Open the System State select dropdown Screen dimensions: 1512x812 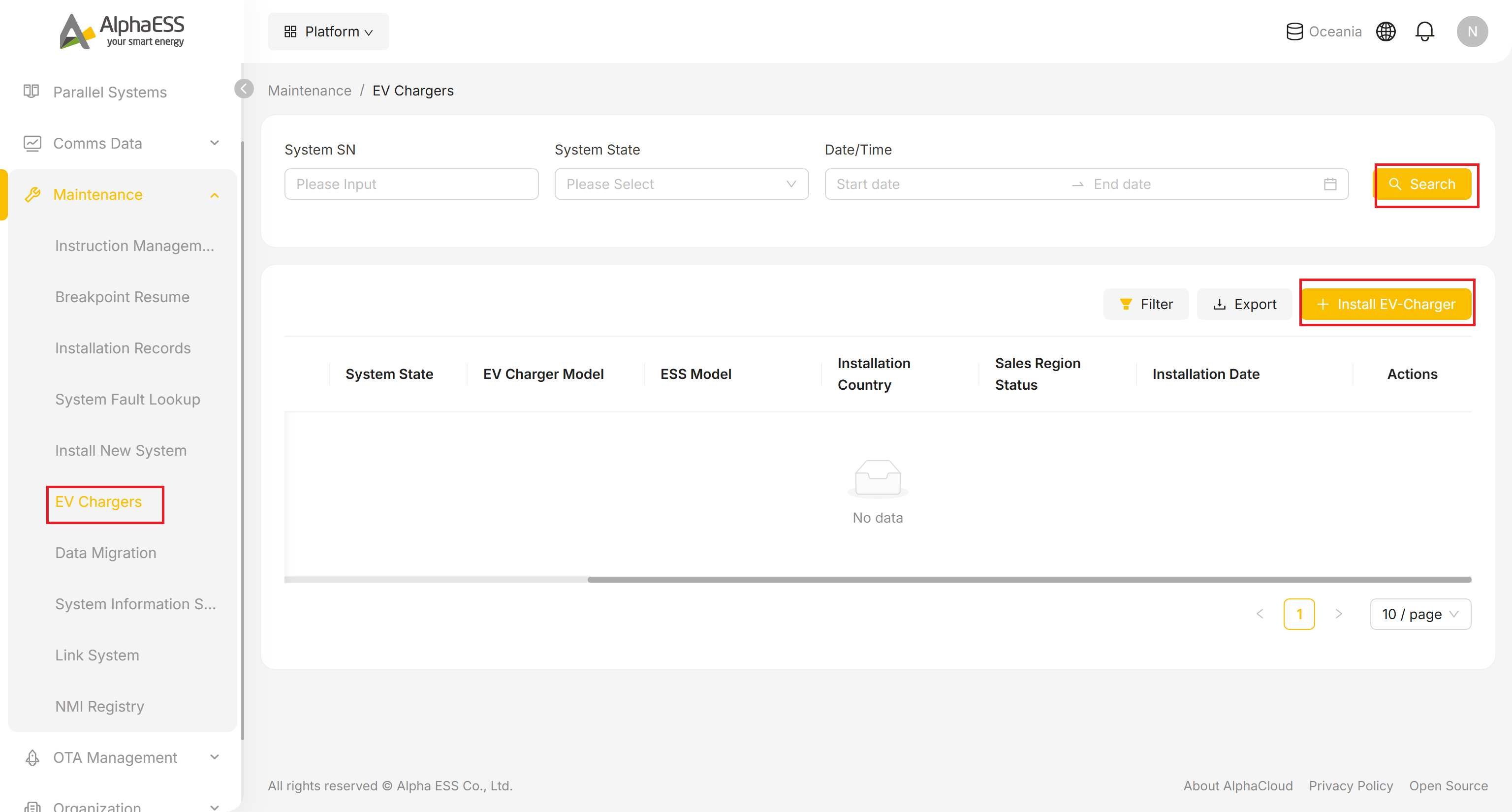[x=682, y=184]
